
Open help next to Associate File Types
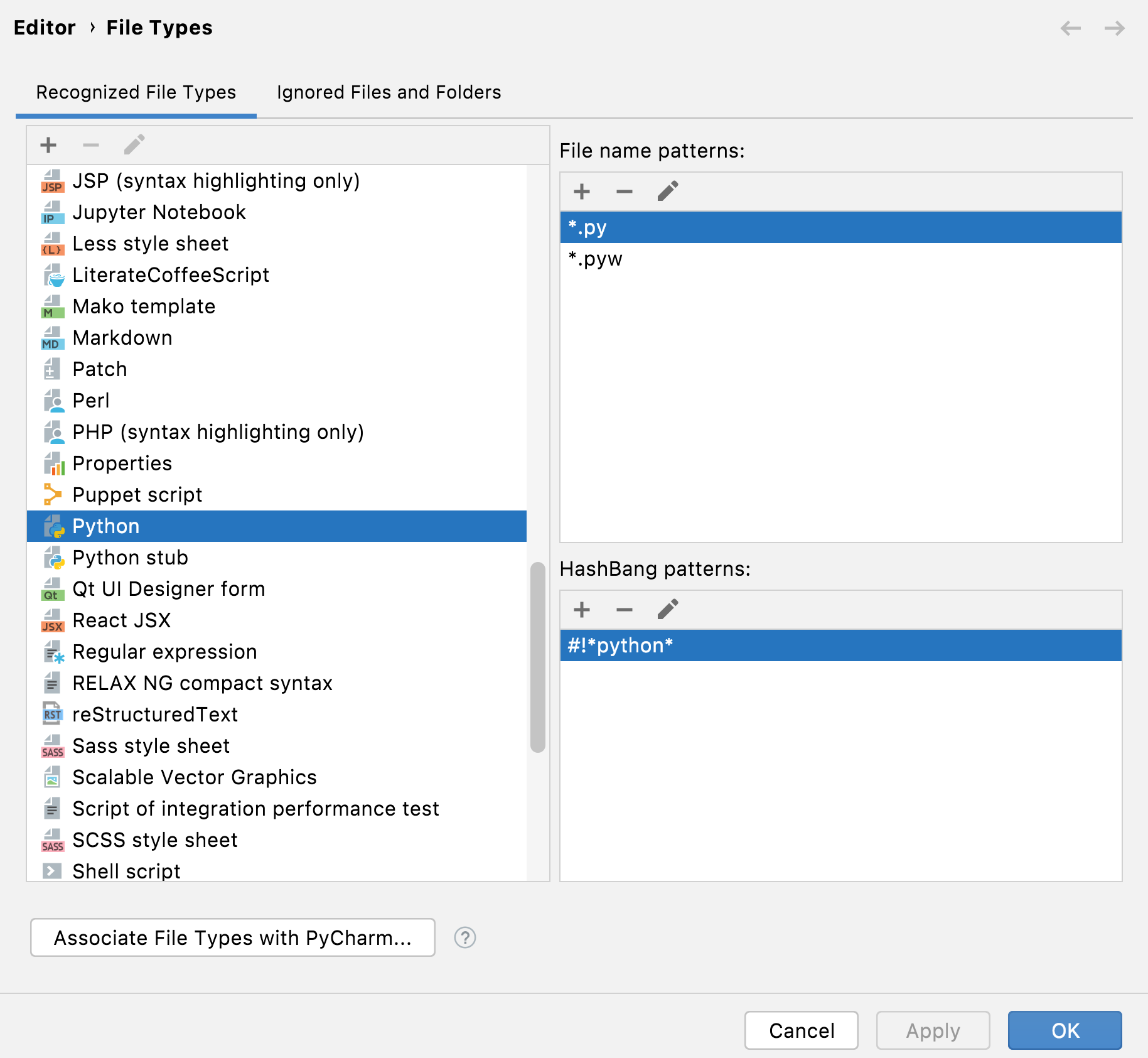coord(464,937)
